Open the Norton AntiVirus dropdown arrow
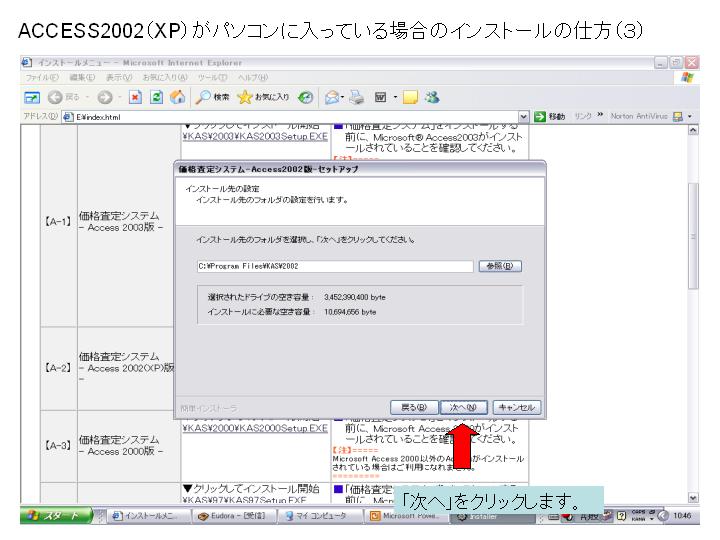This screenshot has height=540, width=720. pyautogui.click(x=690, y=117)
